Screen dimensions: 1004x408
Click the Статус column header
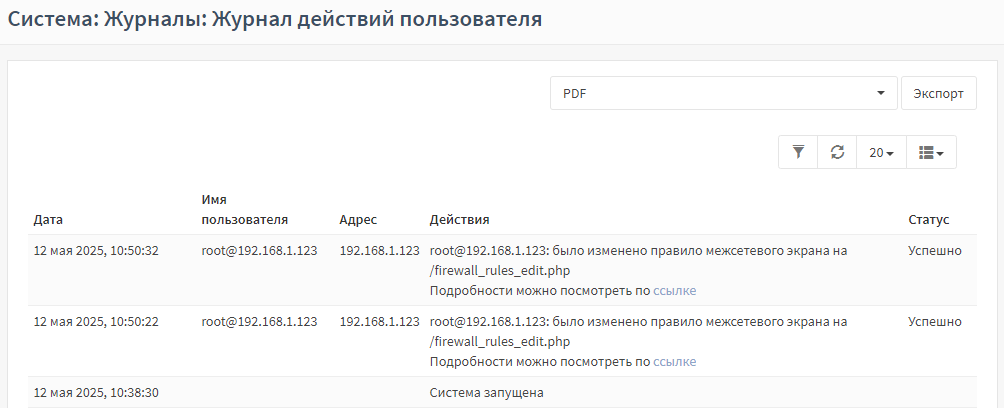pos(928,220)
